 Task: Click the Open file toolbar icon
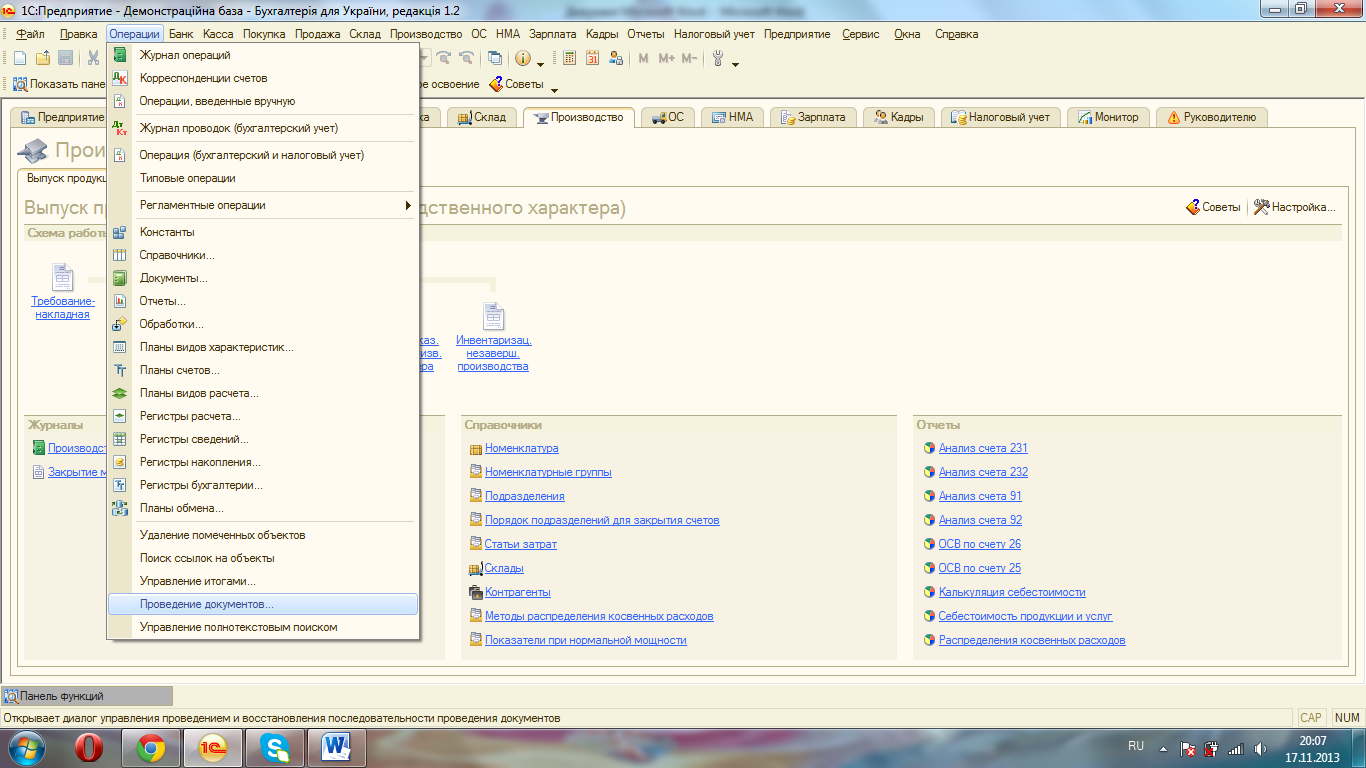[43, 58]
